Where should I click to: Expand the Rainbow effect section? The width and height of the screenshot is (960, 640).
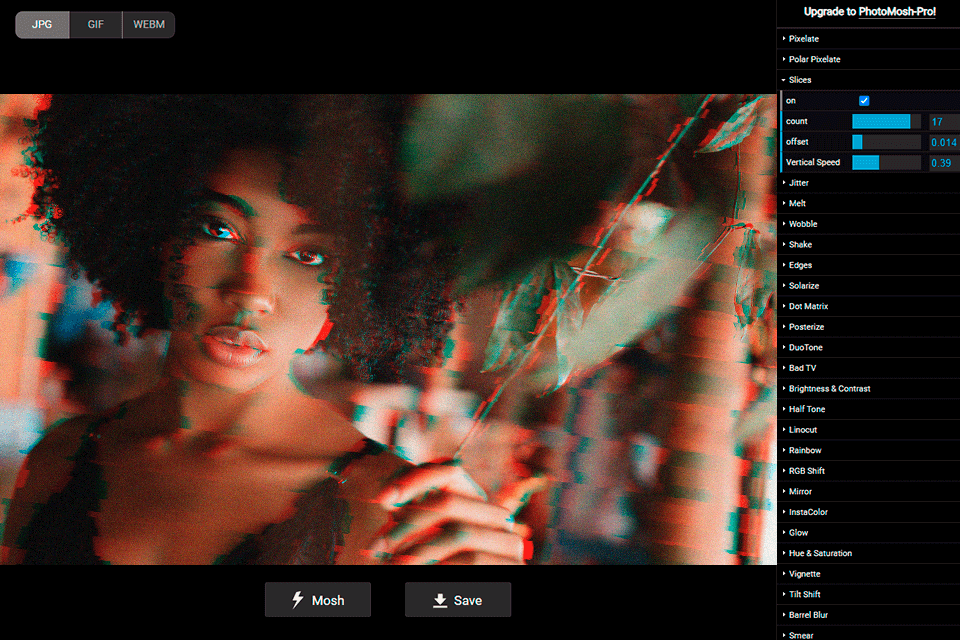pyautogui.click(x=868, y=450)
